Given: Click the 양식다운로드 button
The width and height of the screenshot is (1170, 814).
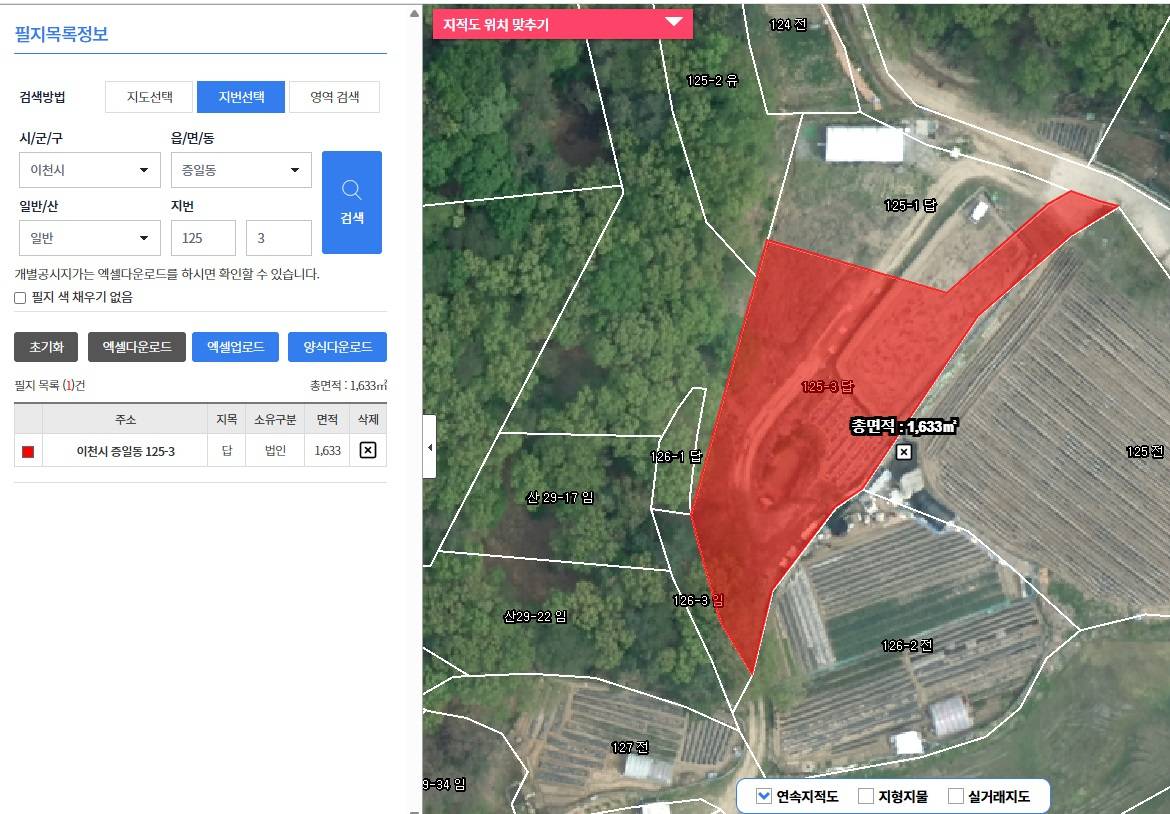Looking at the screenshot, I should (337, 347).
